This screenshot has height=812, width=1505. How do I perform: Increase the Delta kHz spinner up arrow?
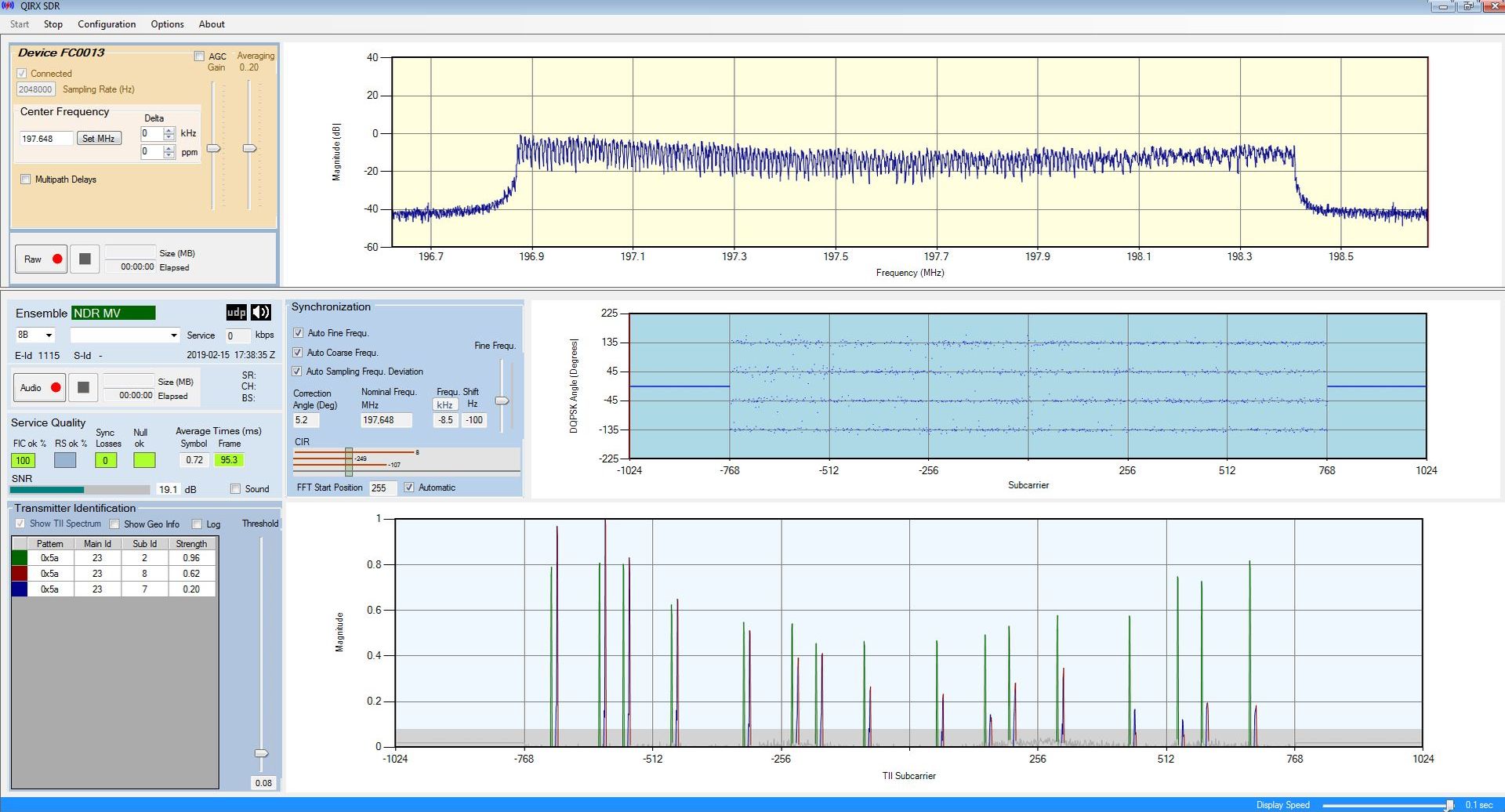click(x=169, y=130)
